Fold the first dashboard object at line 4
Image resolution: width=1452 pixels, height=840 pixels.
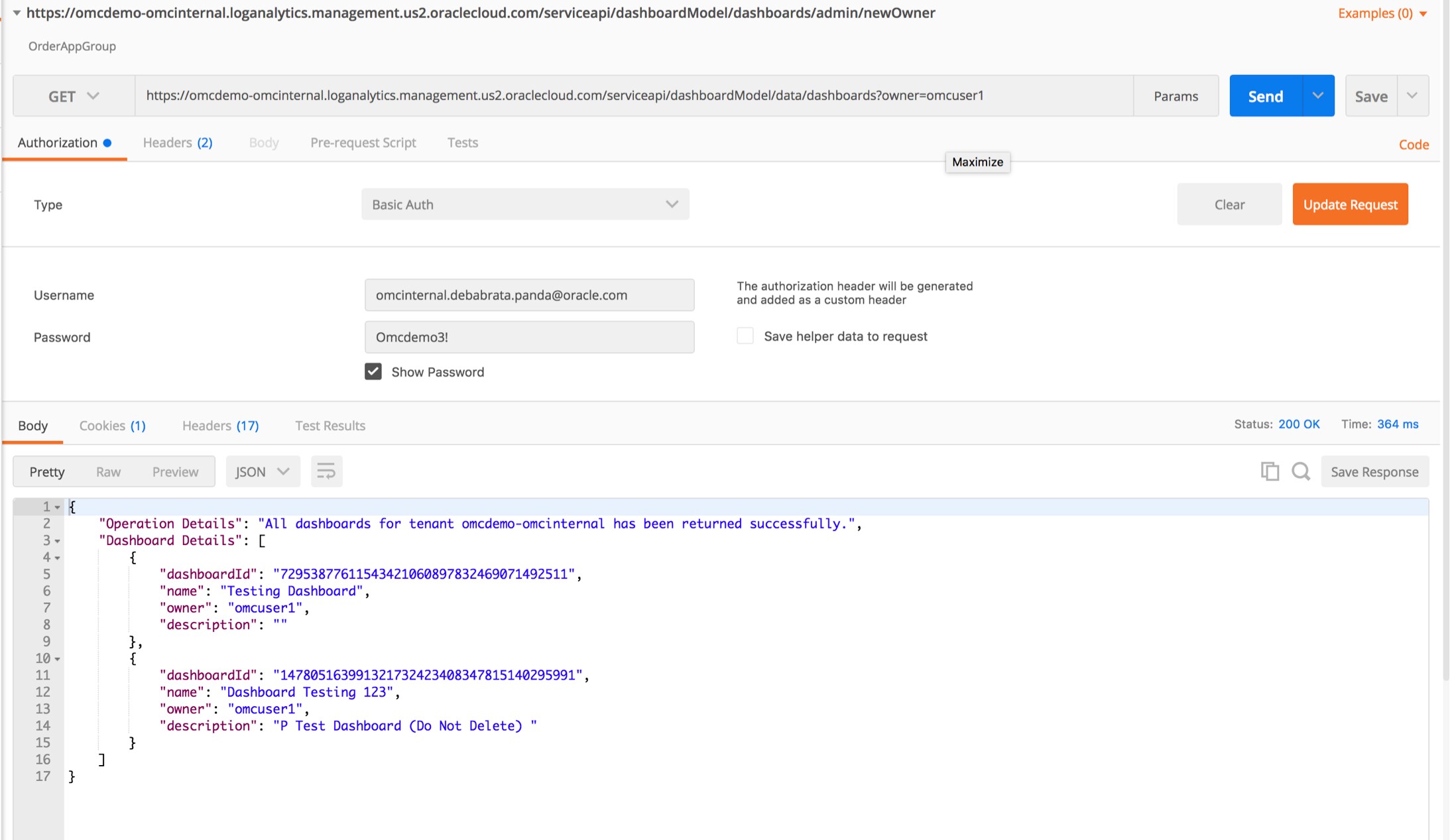tap(58, 558)
